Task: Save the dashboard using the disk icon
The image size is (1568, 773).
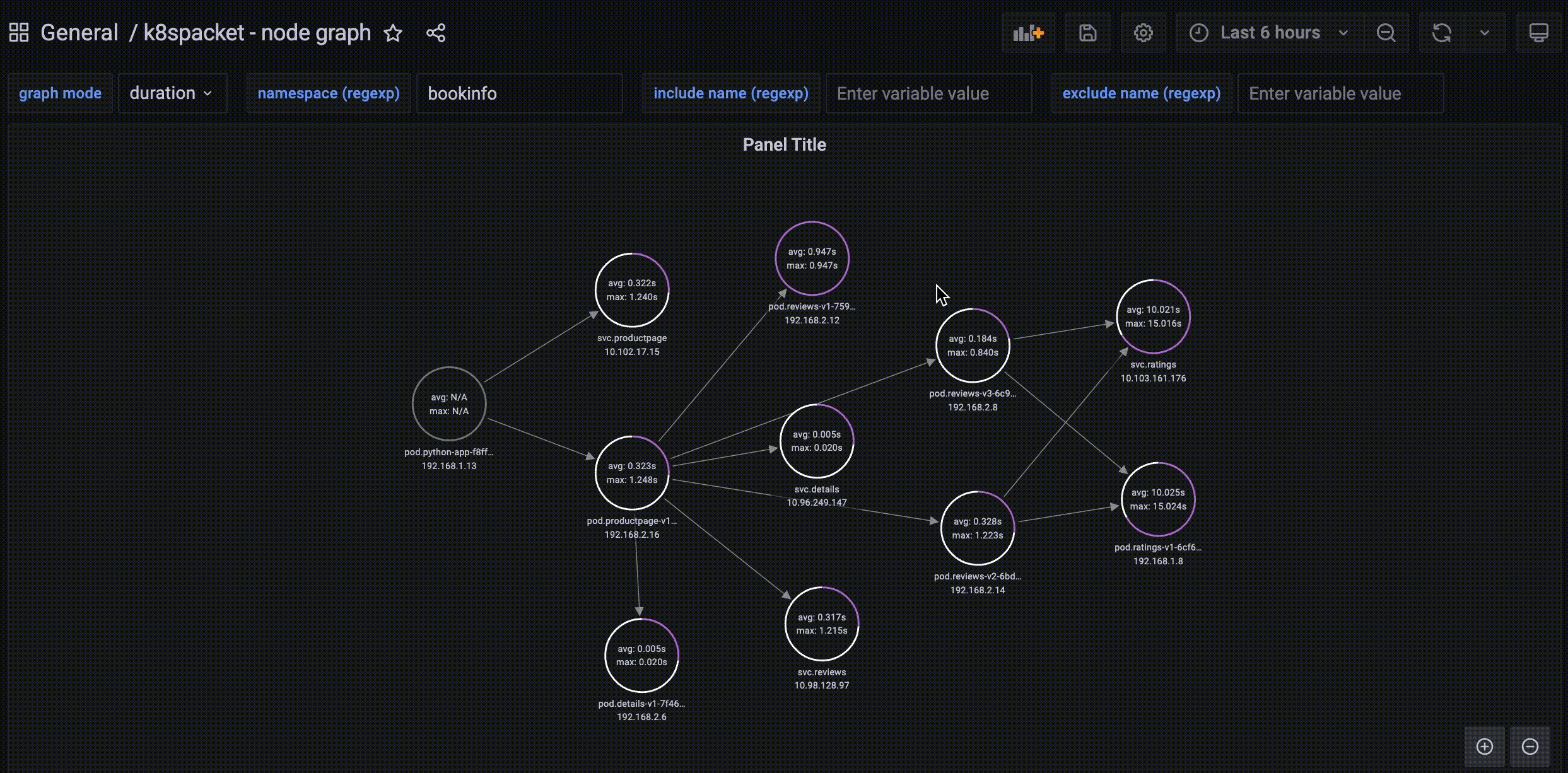Action: pos(1087,33)
